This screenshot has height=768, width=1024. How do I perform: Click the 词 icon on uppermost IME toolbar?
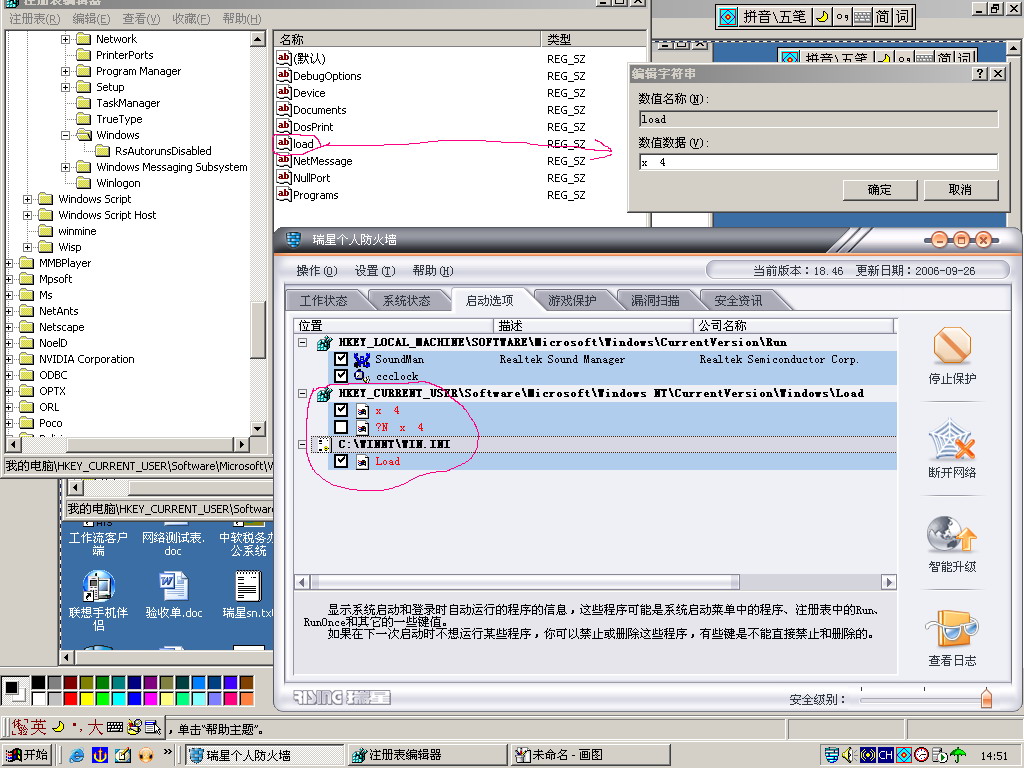[x=902, y=16]
